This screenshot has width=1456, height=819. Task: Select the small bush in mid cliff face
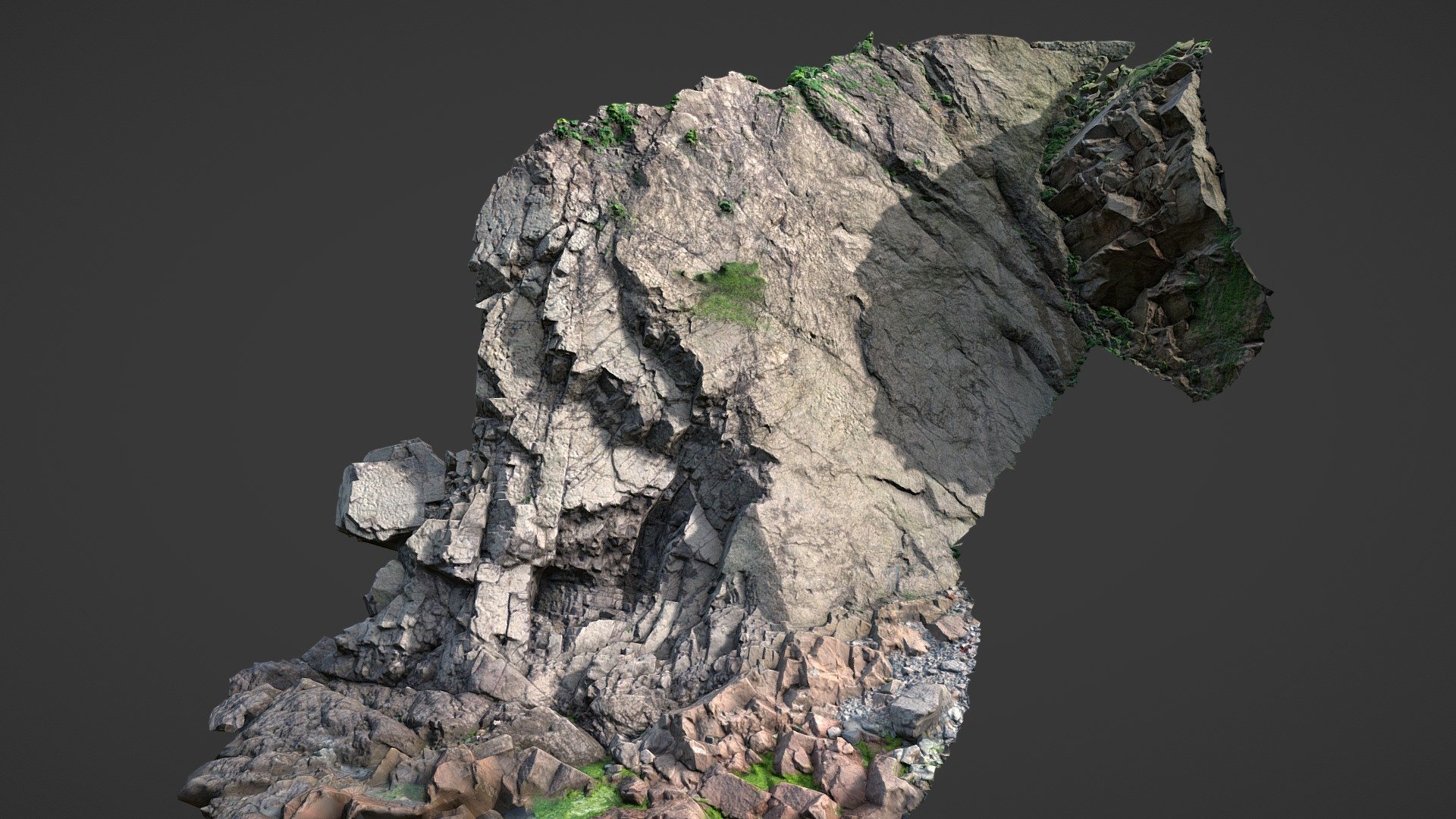click(726, 205)
